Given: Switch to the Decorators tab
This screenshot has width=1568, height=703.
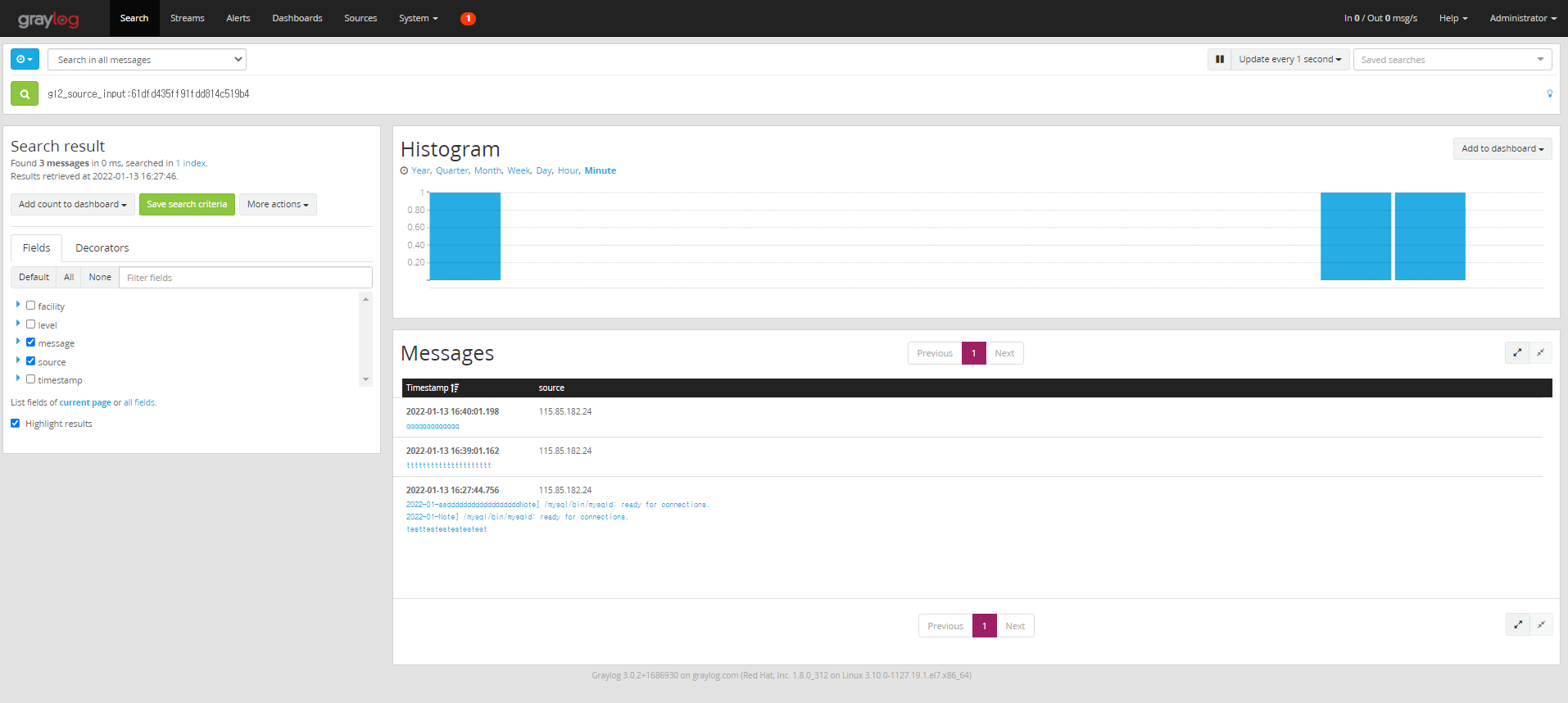Looking at the screenshot, I should pos(102,247).
